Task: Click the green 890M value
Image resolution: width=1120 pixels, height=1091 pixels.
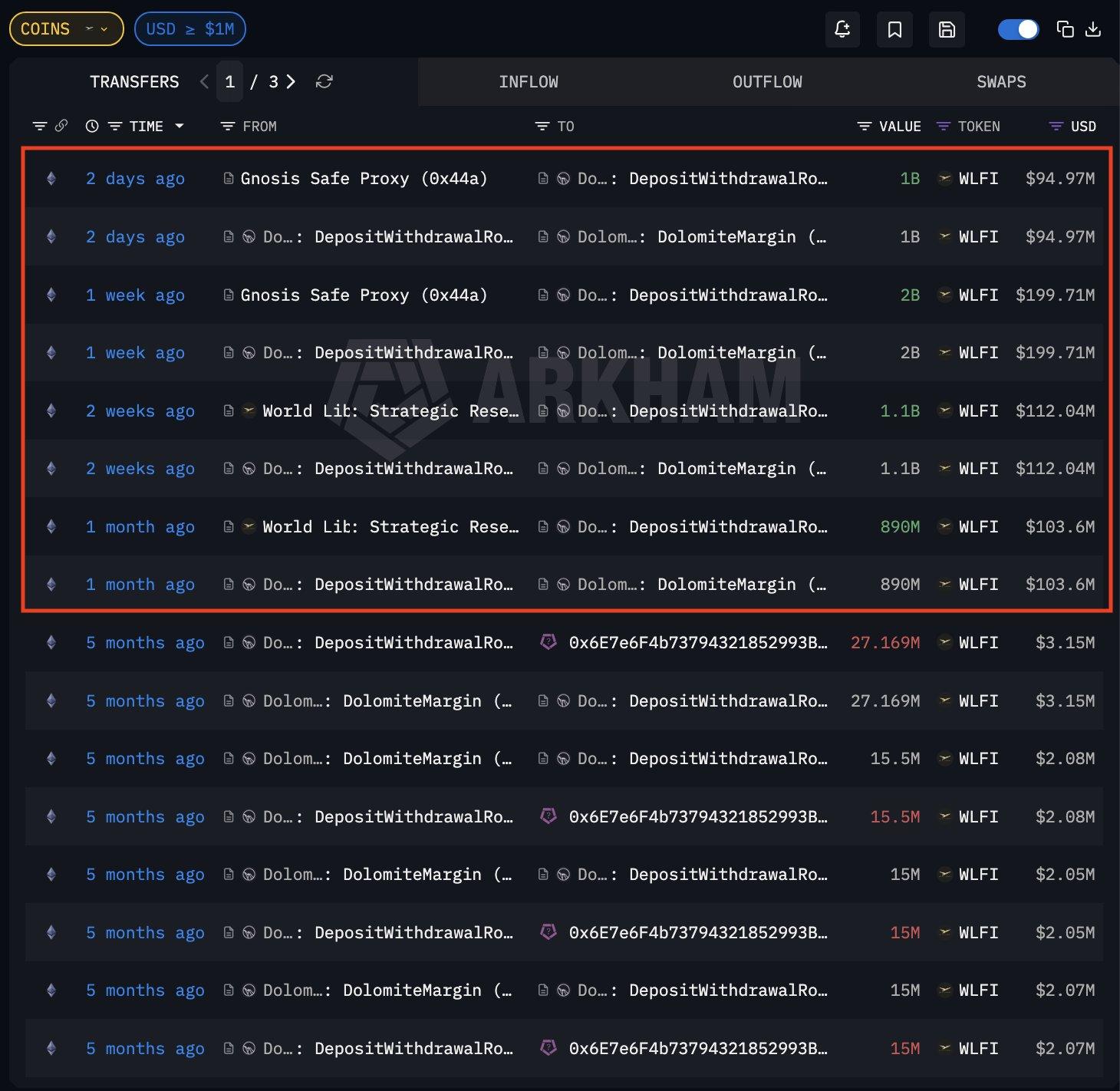Action: coord(900,527)
